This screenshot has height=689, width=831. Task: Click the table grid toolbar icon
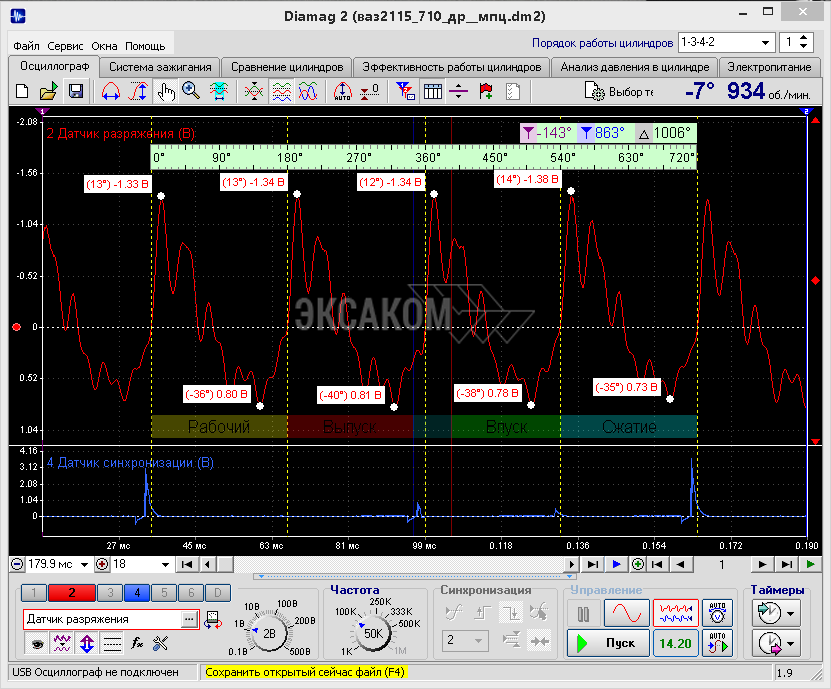pos(433,91)
